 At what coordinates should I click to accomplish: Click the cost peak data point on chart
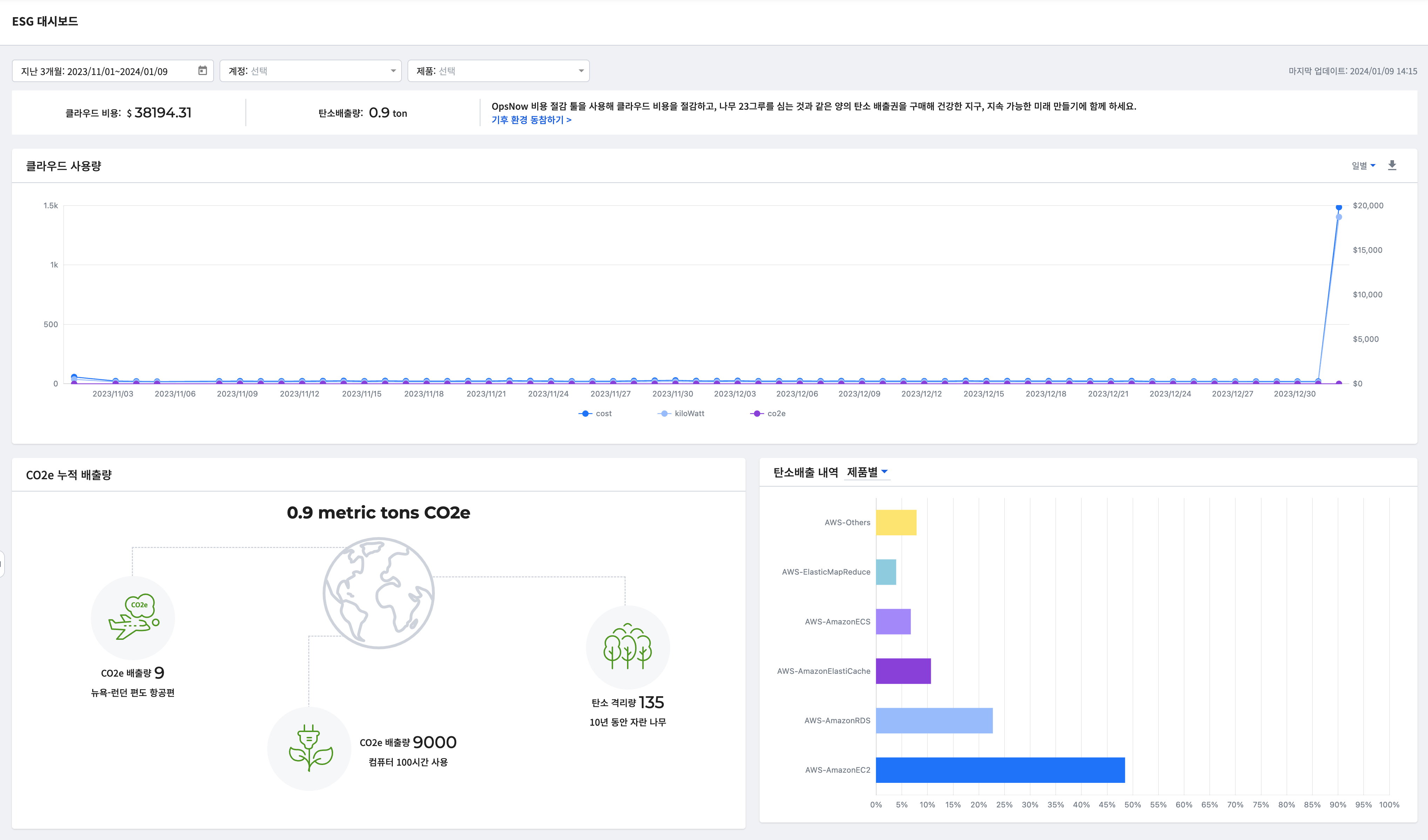point(1339,207)
